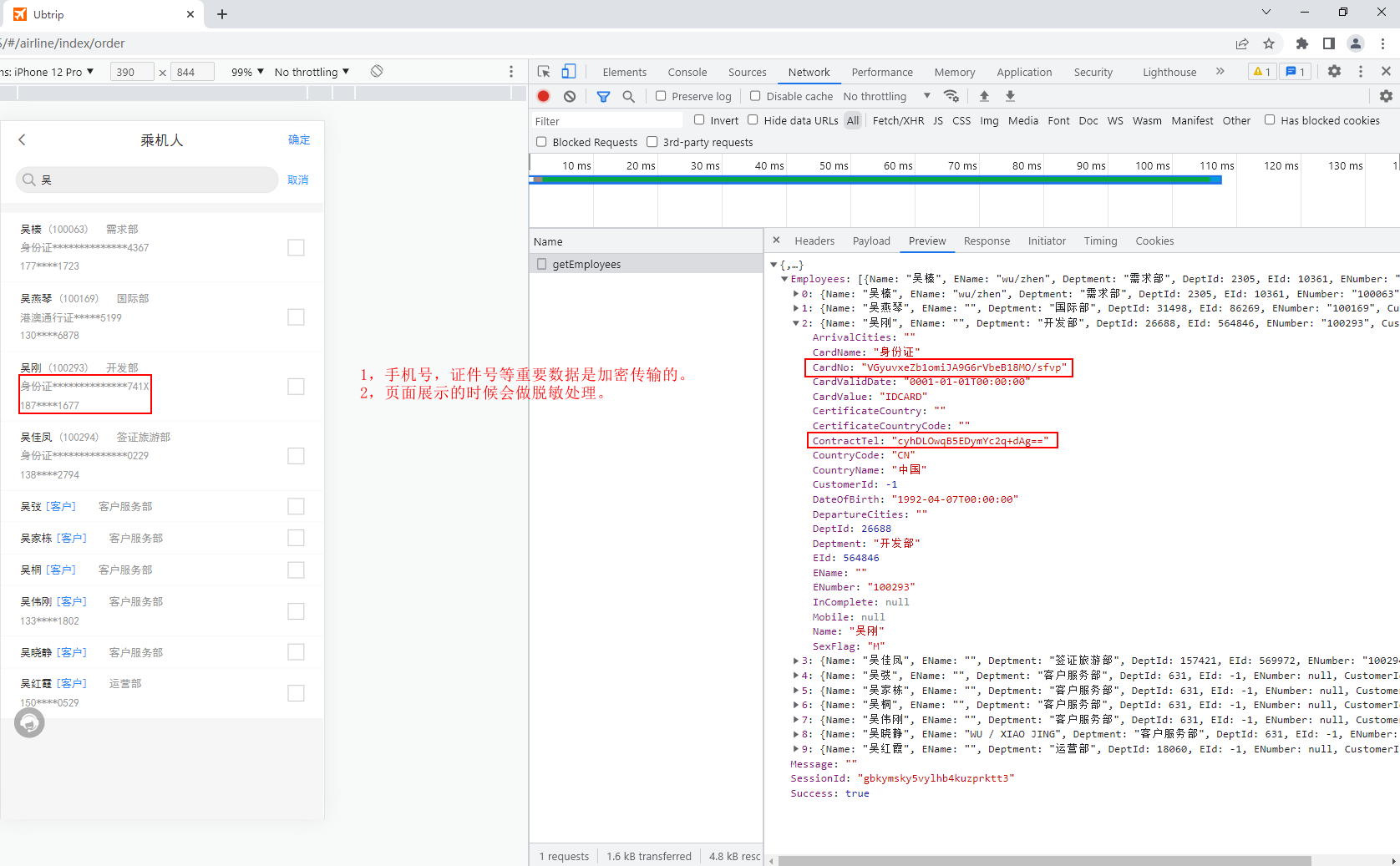Open DevTools settings gear icon
Screen dimensions: 1400x866
point(1334,72)
